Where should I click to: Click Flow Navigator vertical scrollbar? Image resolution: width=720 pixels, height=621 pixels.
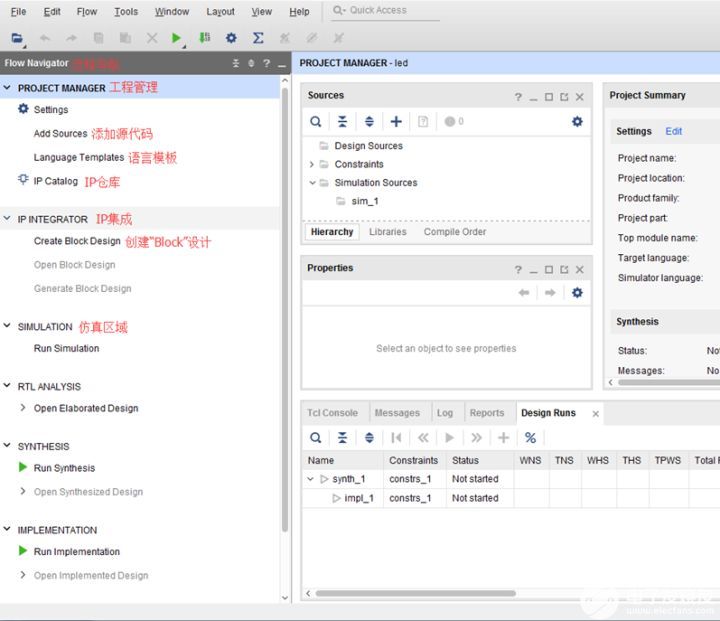(x=285, y=310)
